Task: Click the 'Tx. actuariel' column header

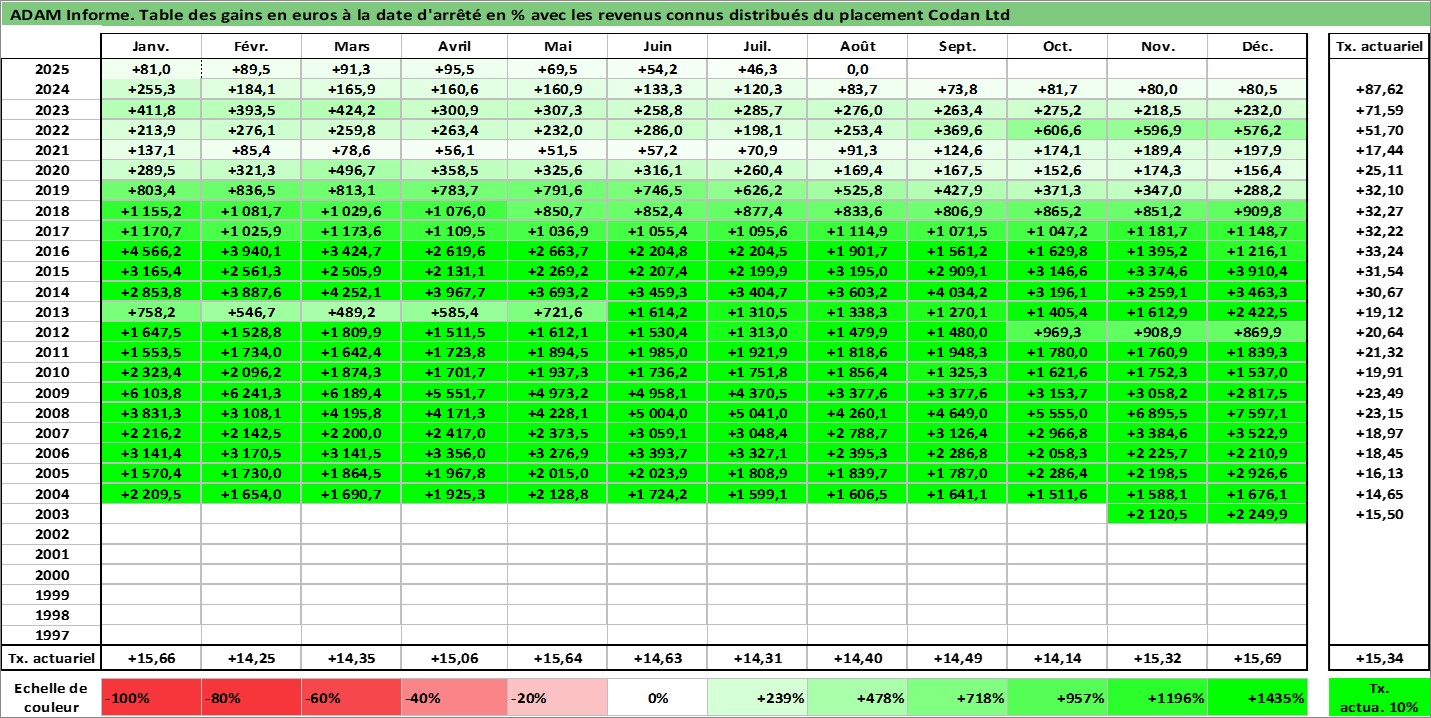Action: click(1379, 47)
